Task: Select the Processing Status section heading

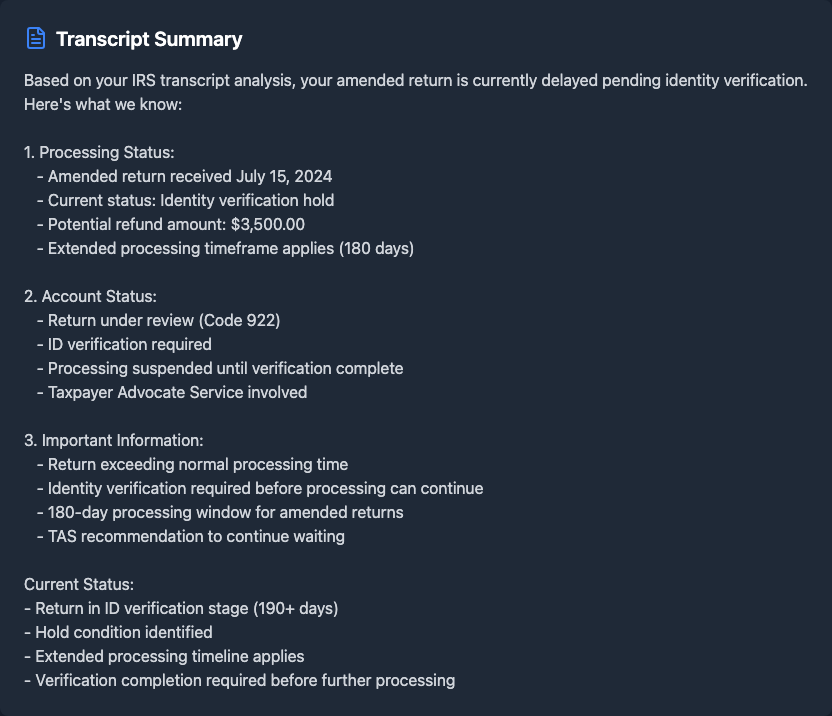Action: 99,152
